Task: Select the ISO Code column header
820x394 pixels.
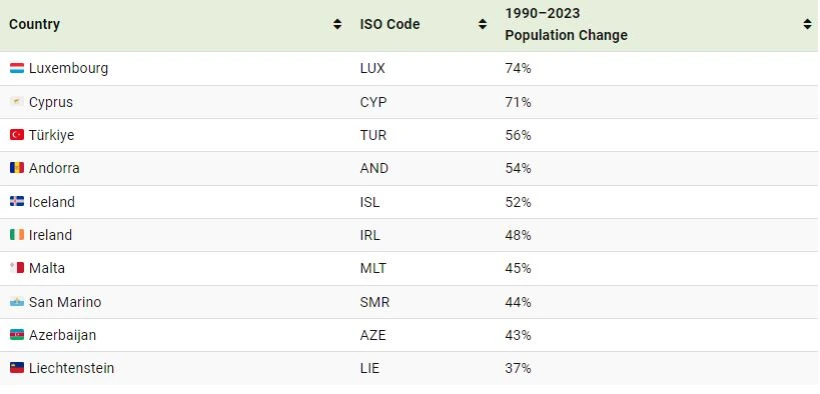Action: (390, 24)
